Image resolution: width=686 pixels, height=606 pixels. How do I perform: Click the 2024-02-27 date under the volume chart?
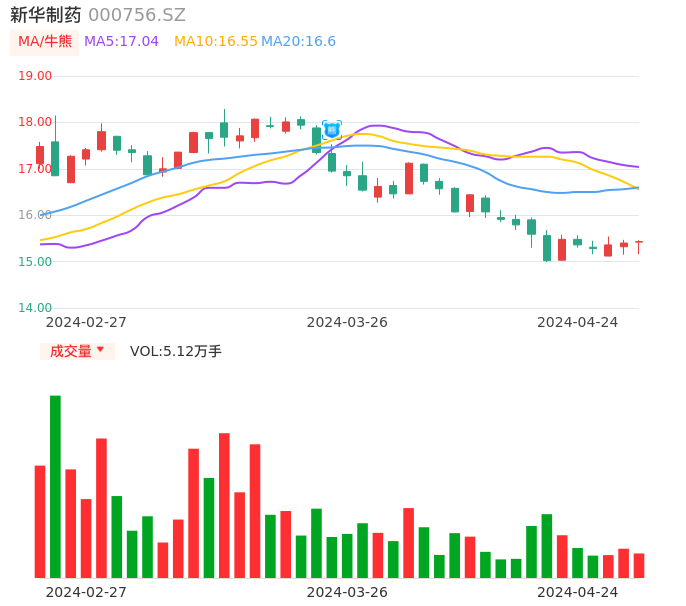[x=86, y=592]
